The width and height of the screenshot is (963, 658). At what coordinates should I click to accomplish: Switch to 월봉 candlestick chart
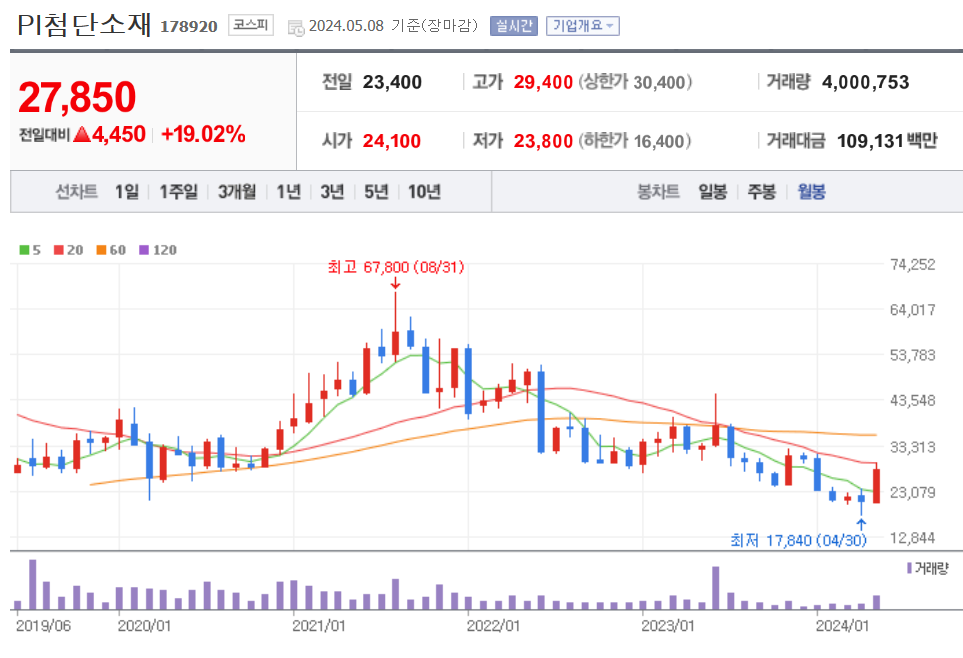click(811, 192)
